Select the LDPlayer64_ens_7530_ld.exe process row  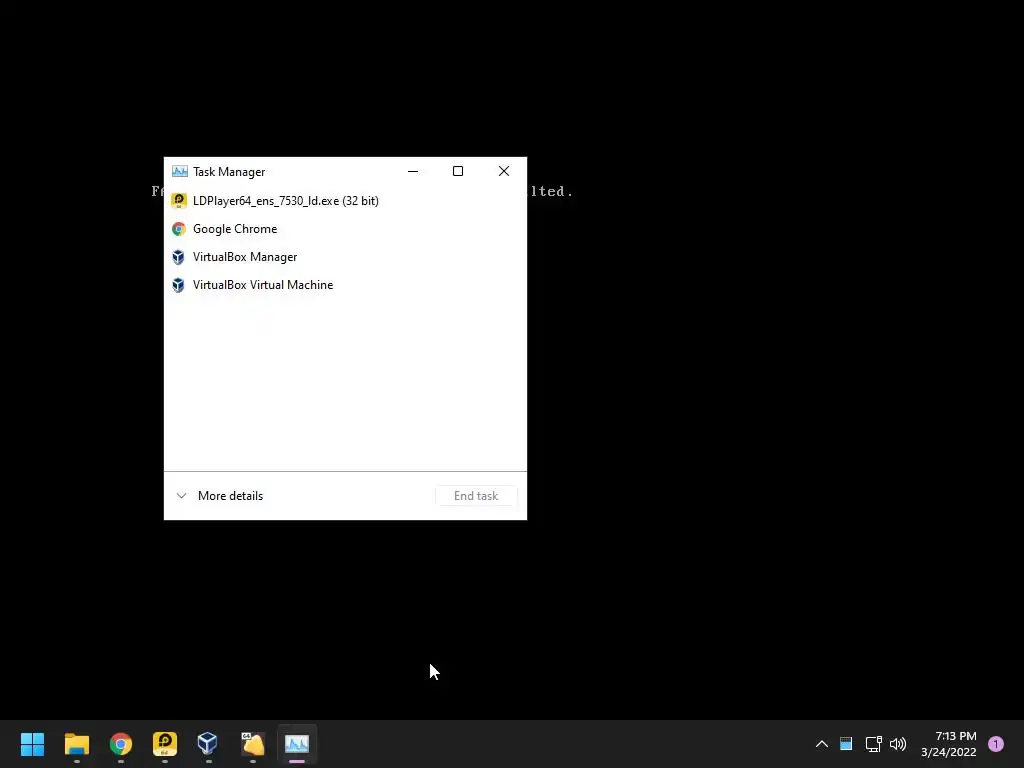345,200
